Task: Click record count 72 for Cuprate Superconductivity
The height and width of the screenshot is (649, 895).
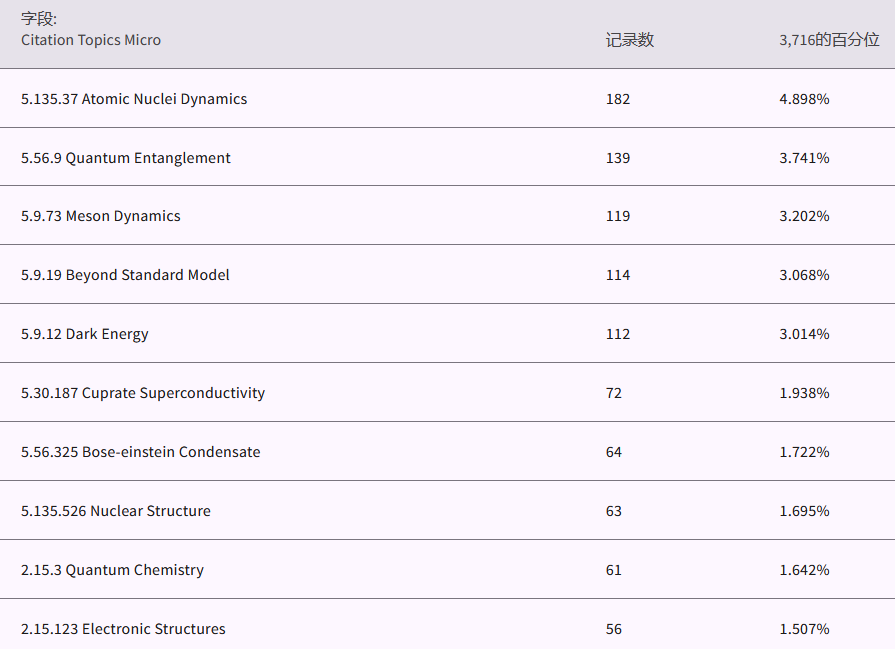Action: 614,393
